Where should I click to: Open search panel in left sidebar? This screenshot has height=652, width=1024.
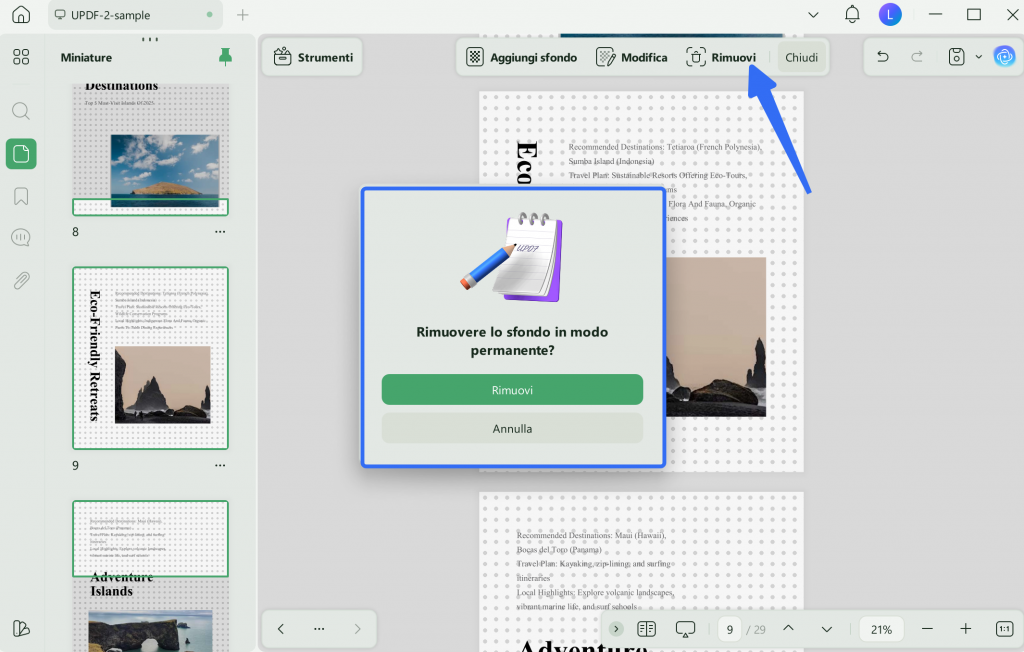pyautogui.click(x=21, y=110)
